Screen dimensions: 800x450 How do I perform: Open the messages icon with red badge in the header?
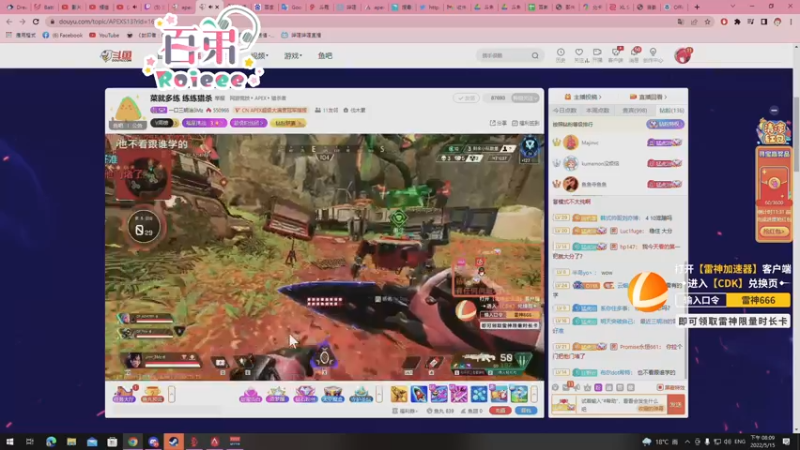(x=634, y=55)
